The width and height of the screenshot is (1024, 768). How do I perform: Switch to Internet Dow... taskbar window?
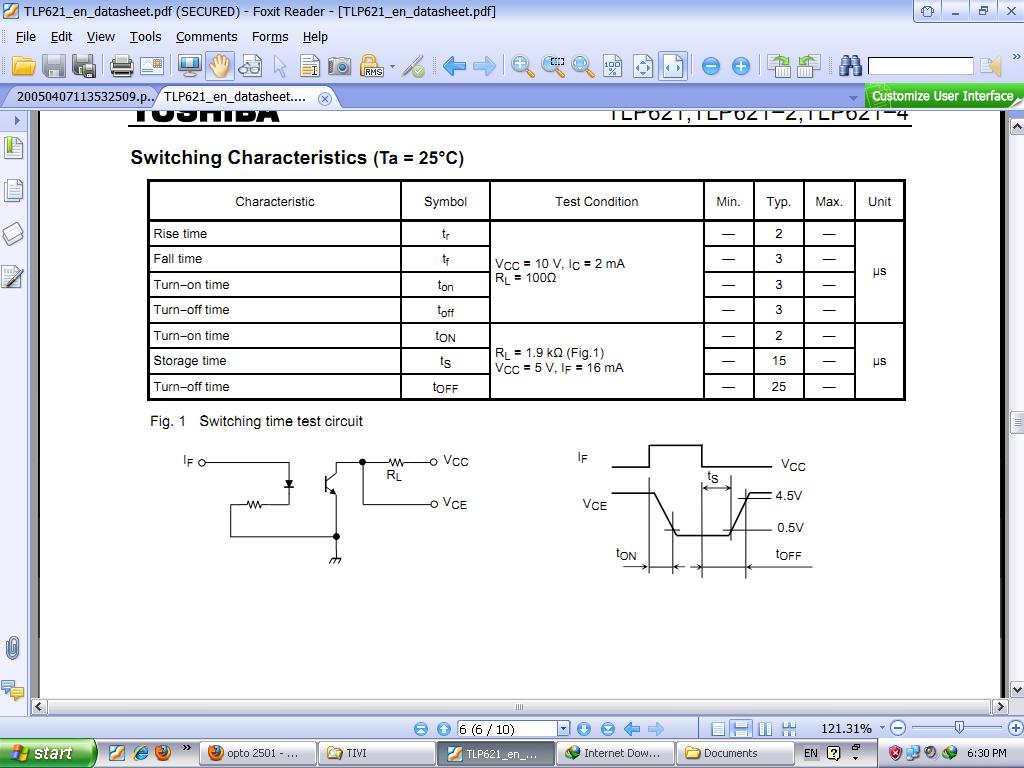point(613,753)
